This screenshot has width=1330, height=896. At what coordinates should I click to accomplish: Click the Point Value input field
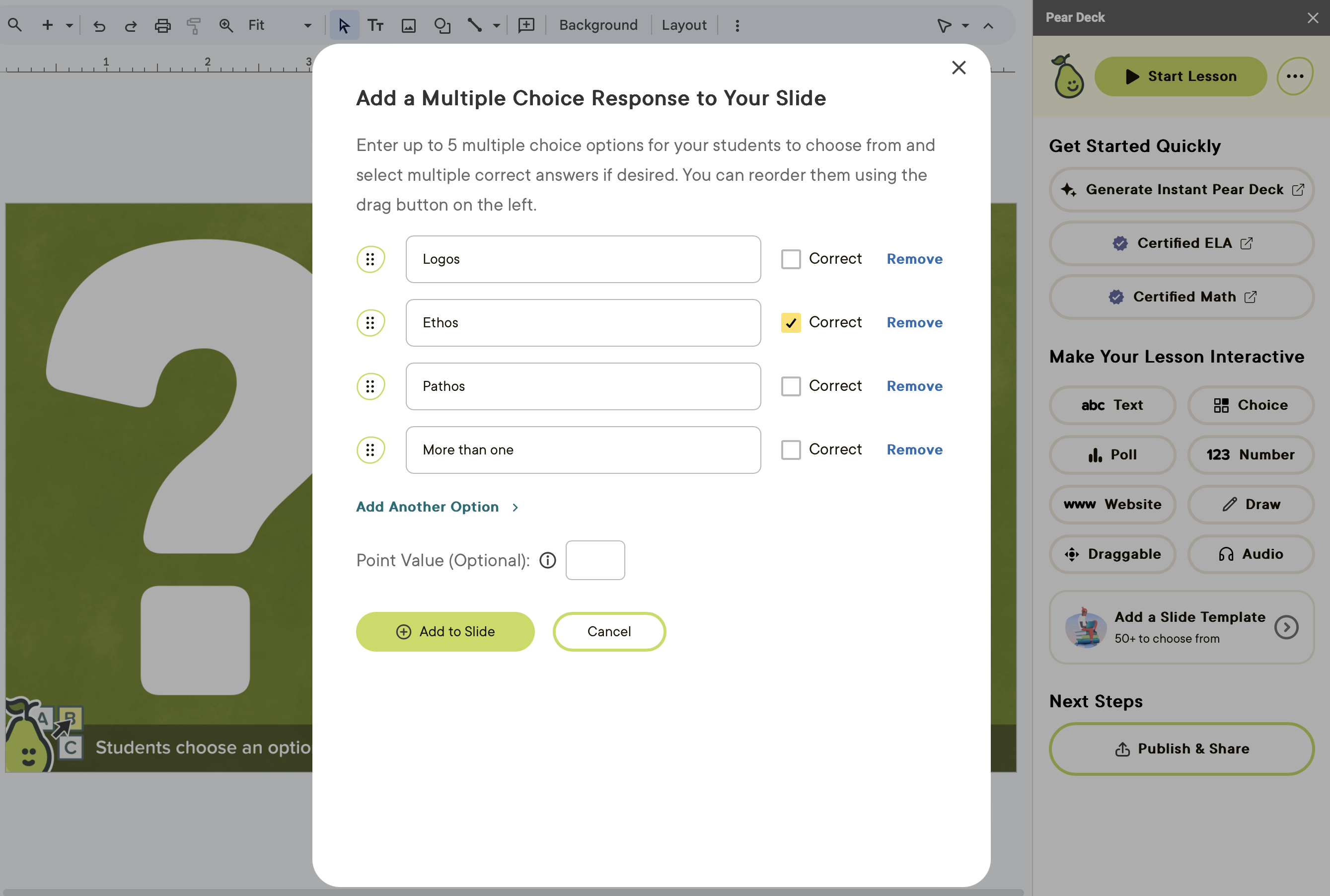[x=595, y=561]
